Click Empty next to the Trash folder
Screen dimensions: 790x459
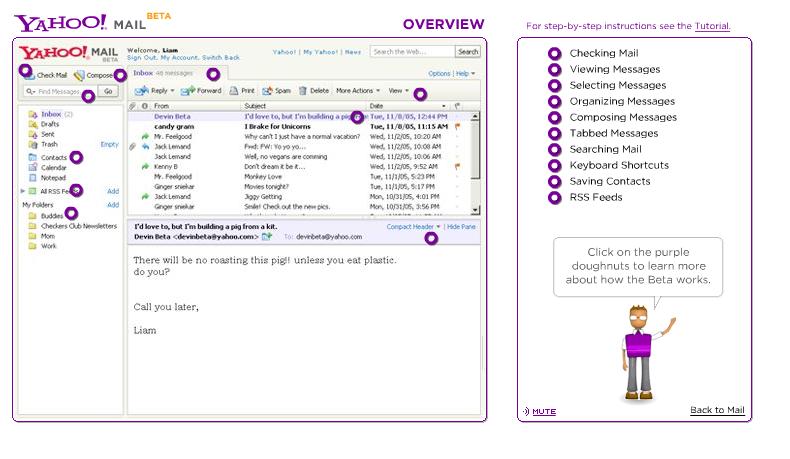pos(109,145)
